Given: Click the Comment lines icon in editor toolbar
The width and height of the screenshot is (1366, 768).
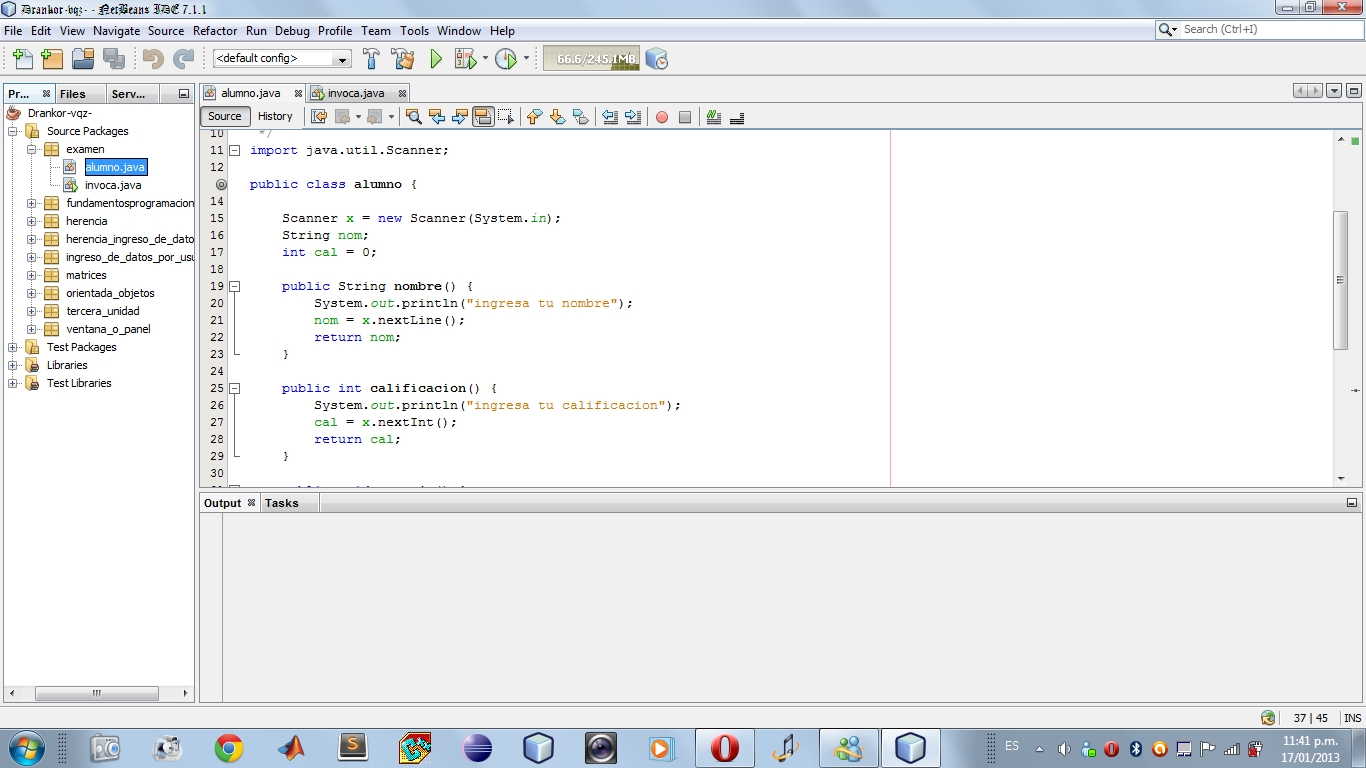Looking at the screenshot, I should (x=714, y=117).
